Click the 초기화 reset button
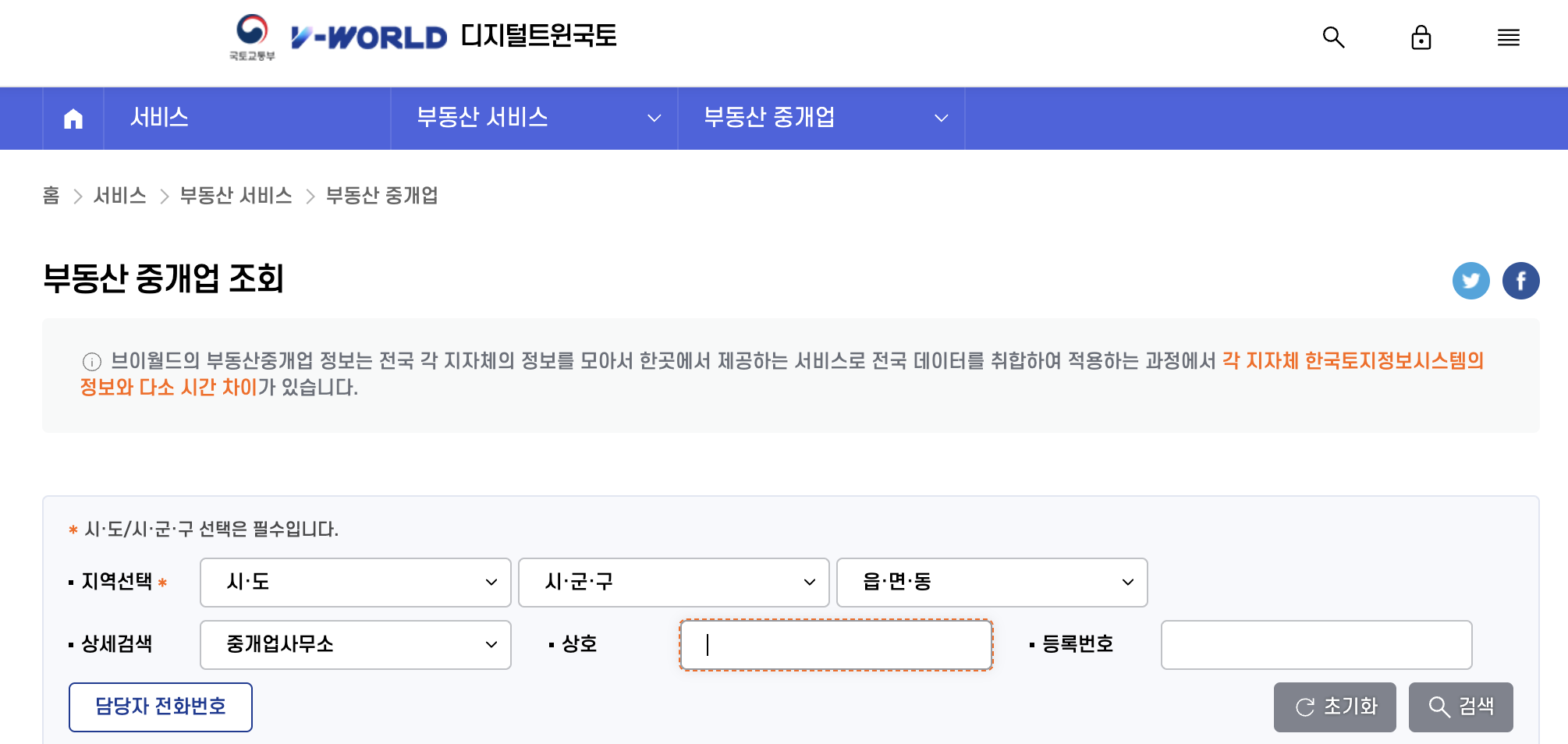Image resolution: width=1568 pixels, height=744 pixels. 1335,707
